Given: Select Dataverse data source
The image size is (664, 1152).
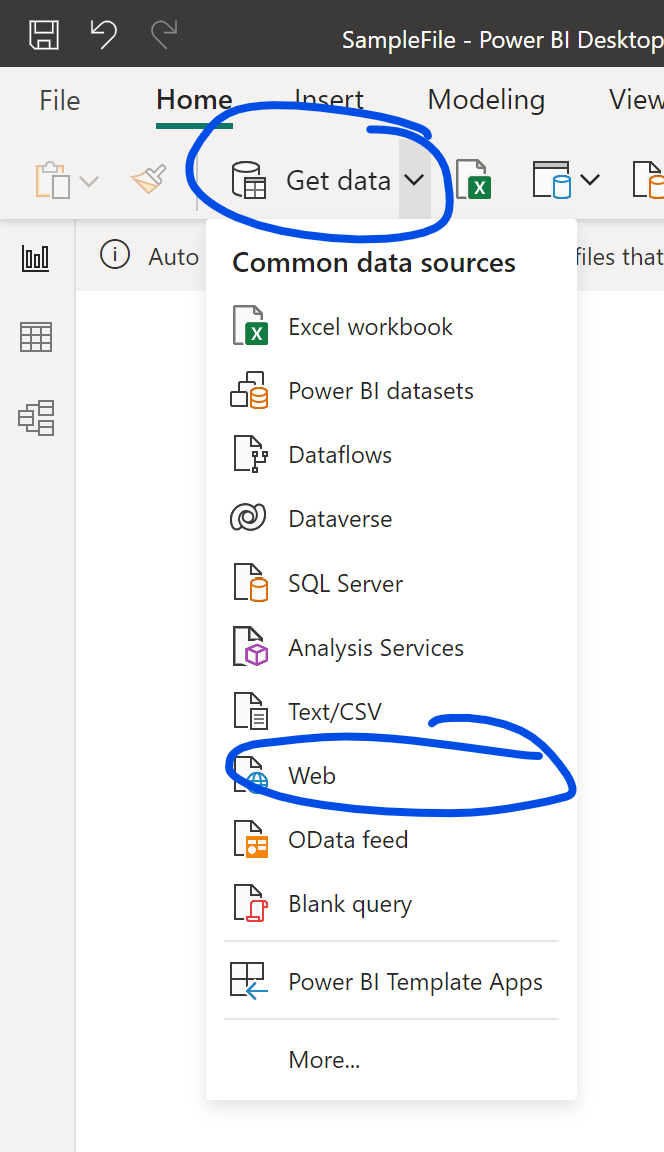Looking at the screenshot, I should [x=391, y=519].
